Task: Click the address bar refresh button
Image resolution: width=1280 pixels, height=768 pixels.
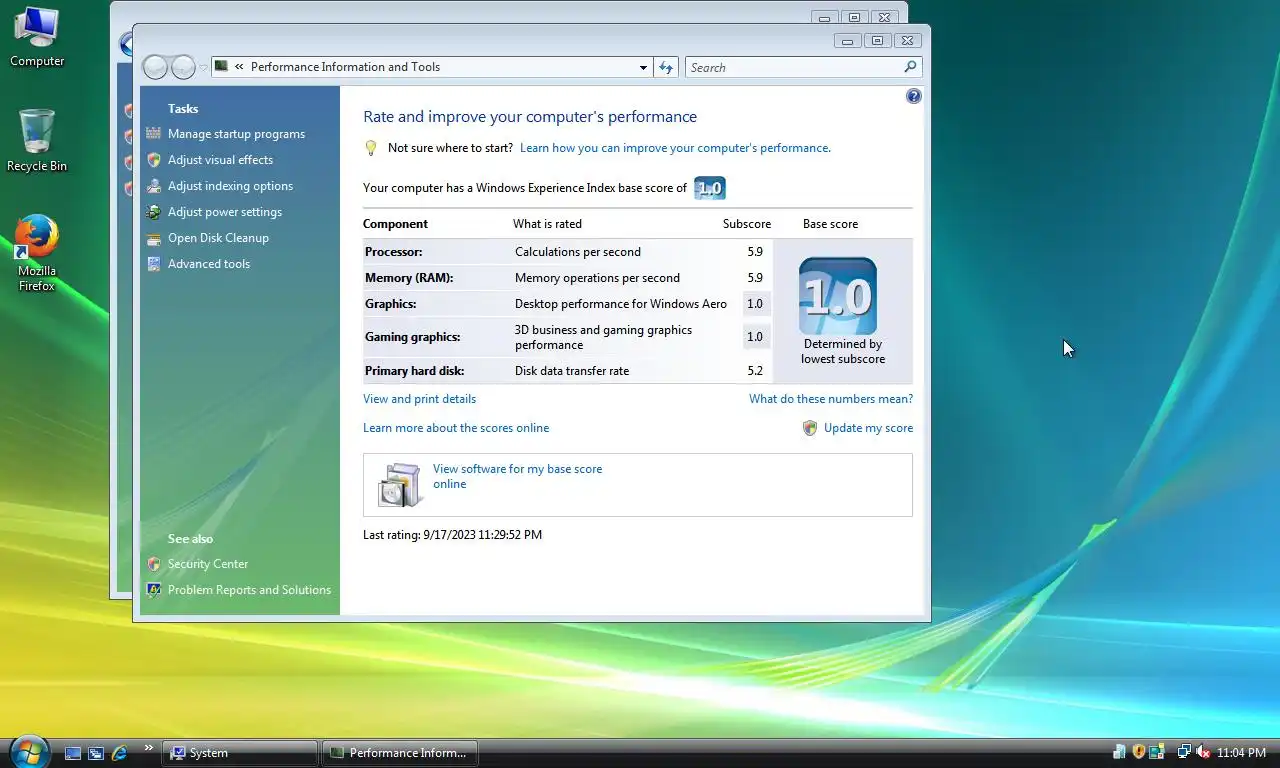Action: pos(666,67)
